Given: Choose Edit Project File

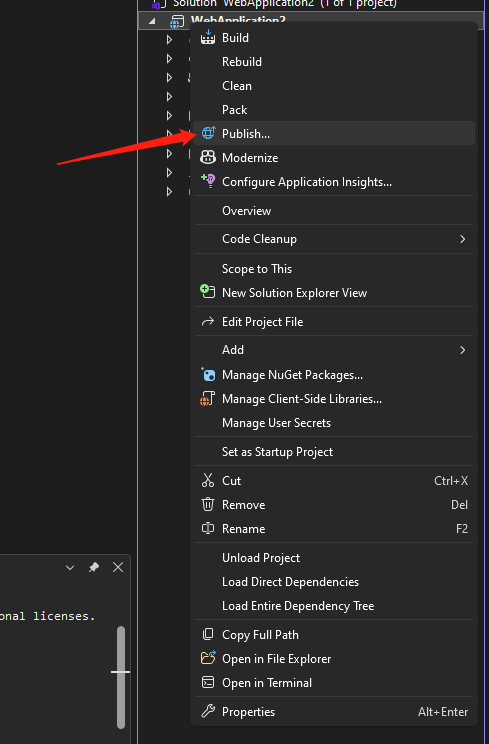Looking at the screenshot, I should [x=334, y=322].
